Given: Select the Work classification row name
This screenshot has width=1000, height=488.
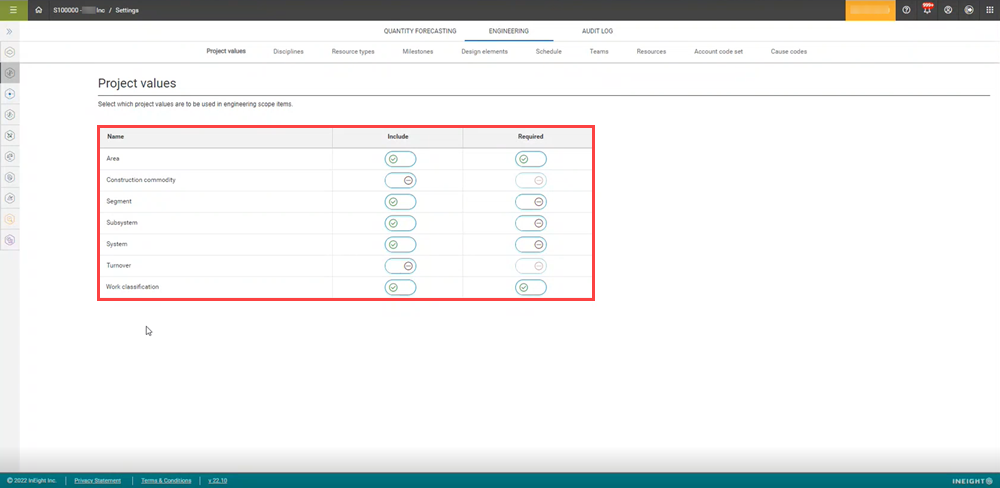Looking at the screenshot, I should tap(133, 287).
